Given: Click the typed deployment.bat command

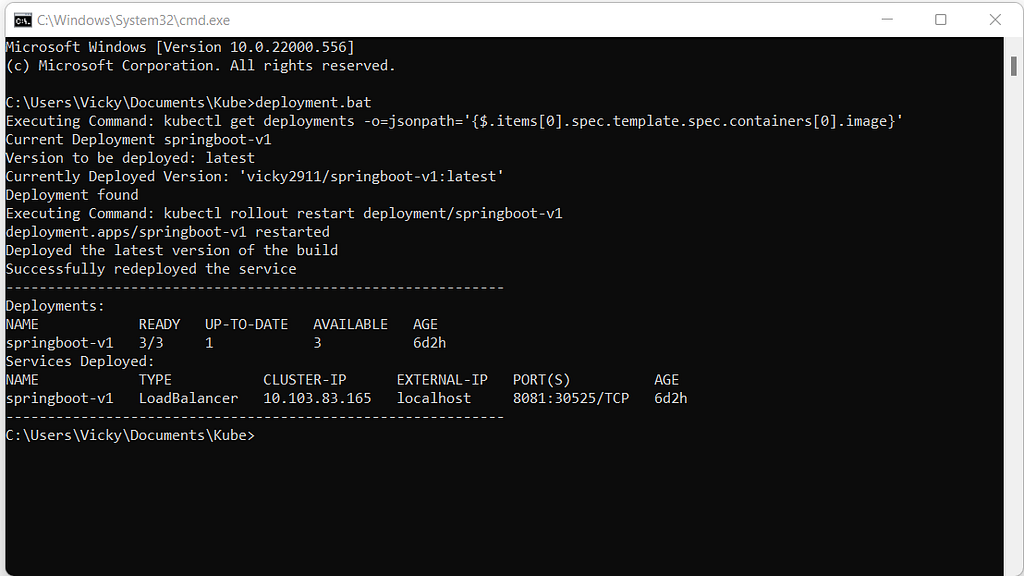Looking at the screenshot, I should click(313, 103).
